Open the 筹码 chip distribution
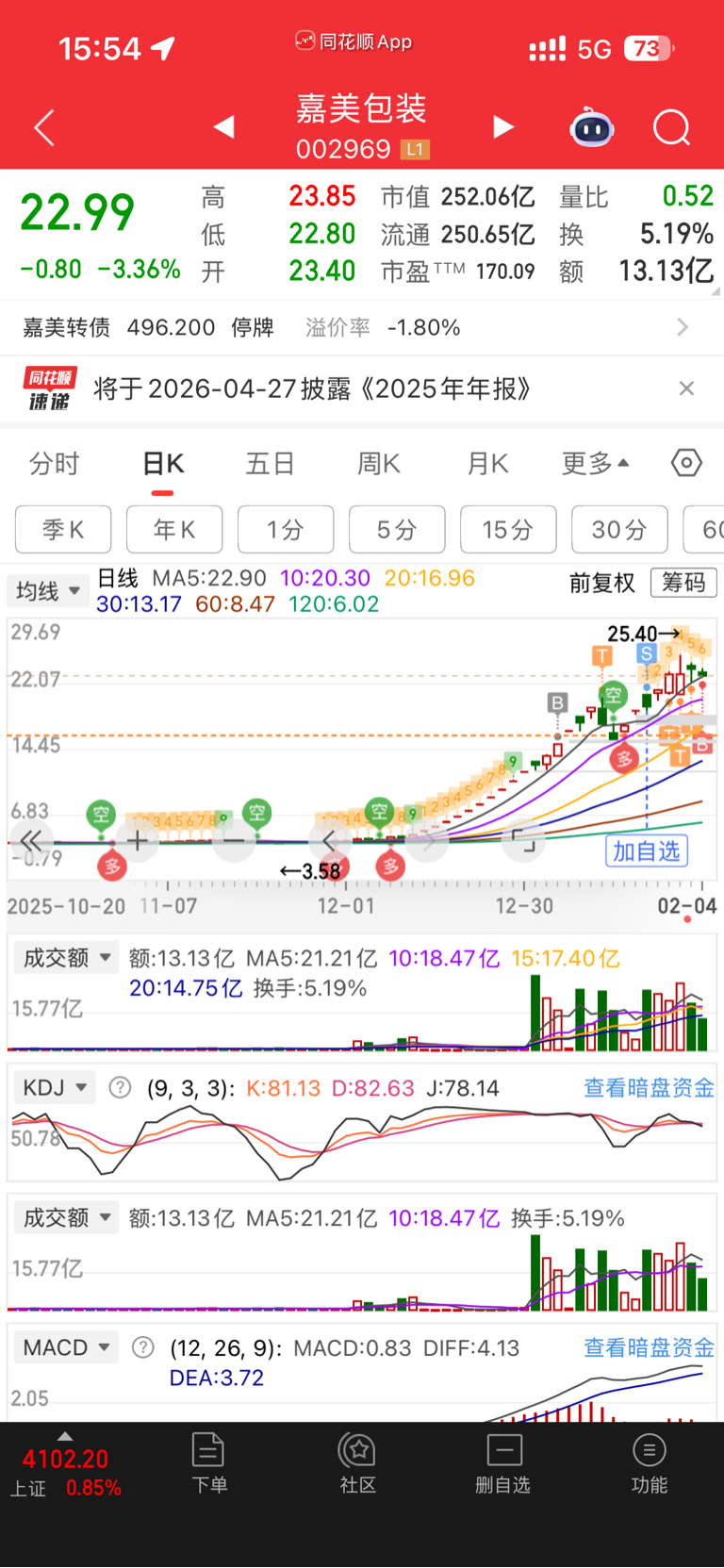 (x=683, y=583)
